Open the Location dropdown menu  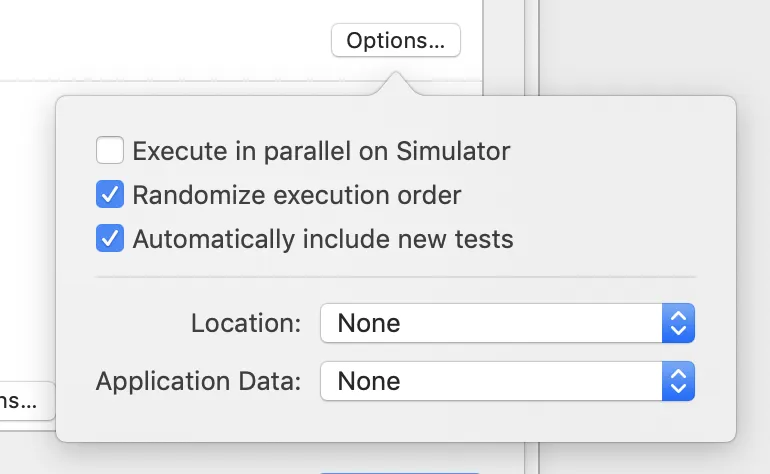[x=506, y=323]
